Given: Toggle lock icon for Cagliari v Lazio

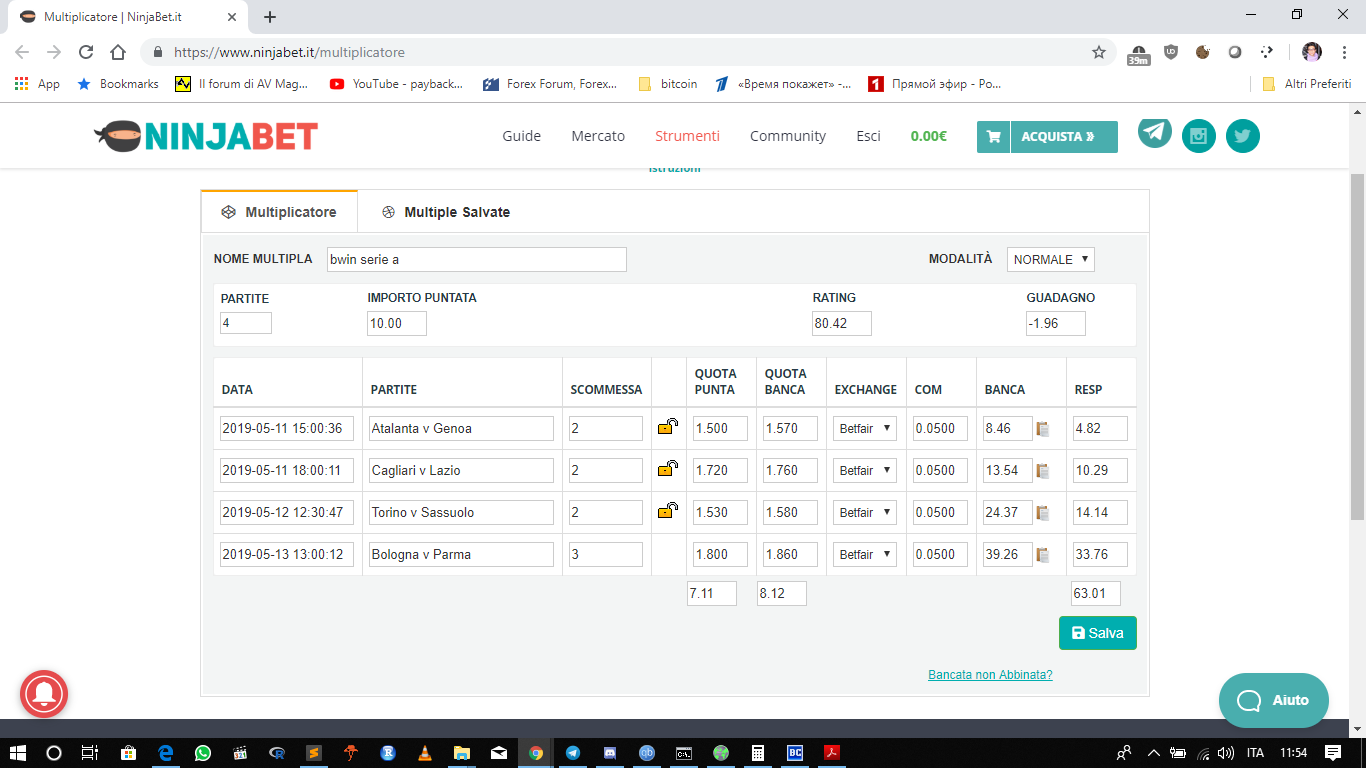Looking at the screenshot, I should [667, 469].
